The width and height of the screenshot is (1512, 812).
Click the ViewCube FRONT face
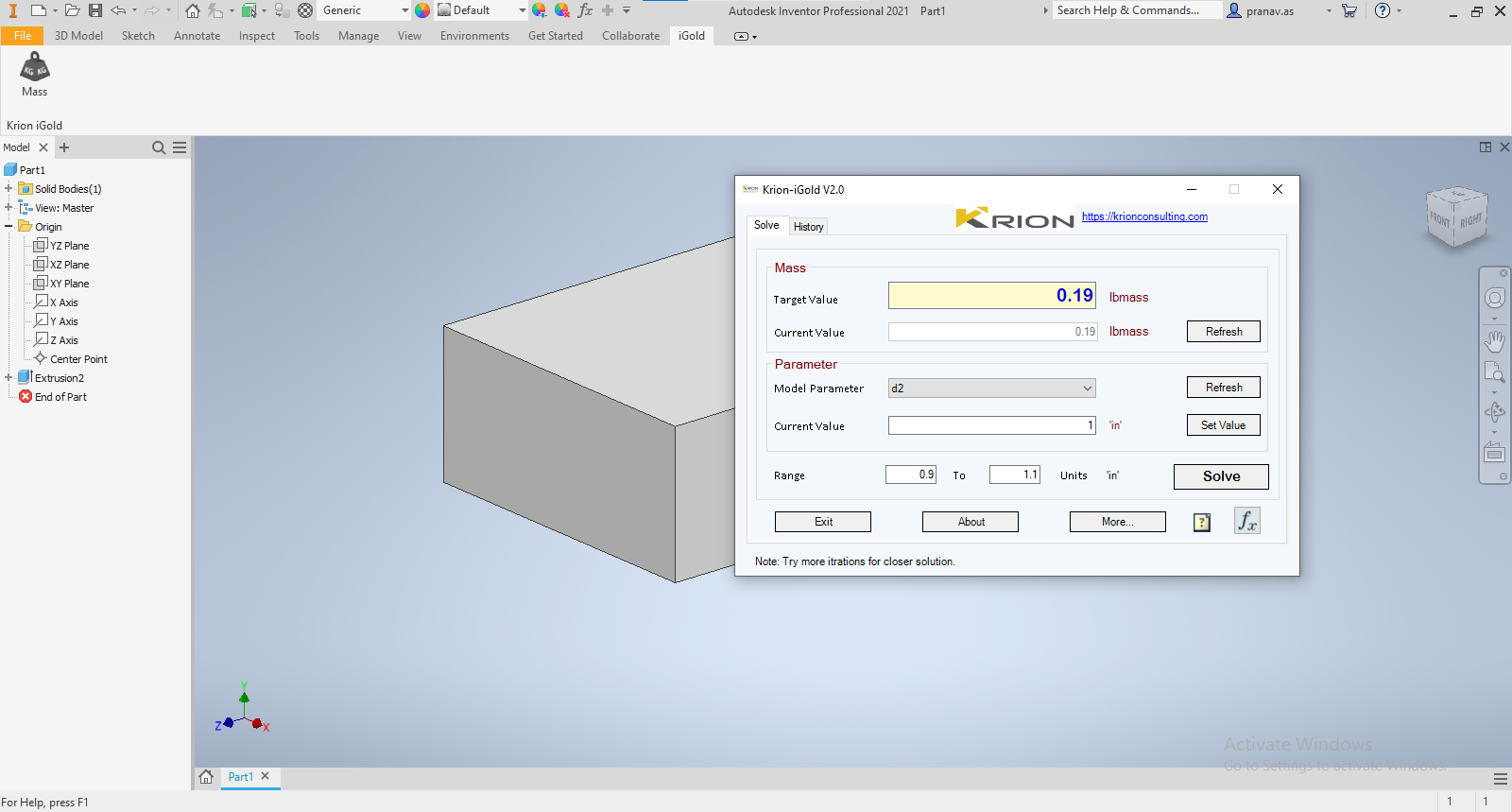pos(1440,219)
